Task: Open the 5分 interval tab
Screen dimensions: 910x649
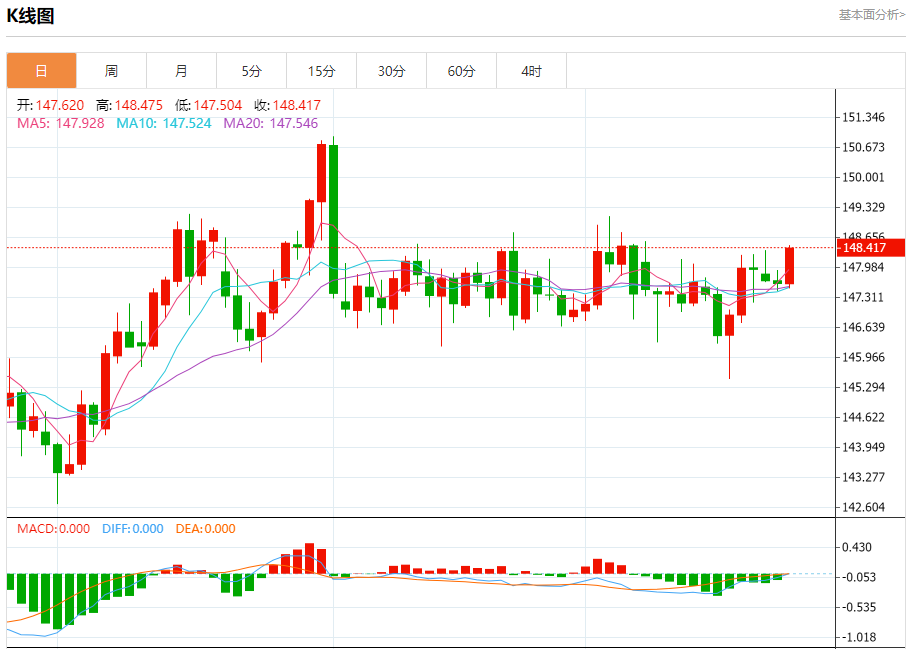Action: (251, 71)
